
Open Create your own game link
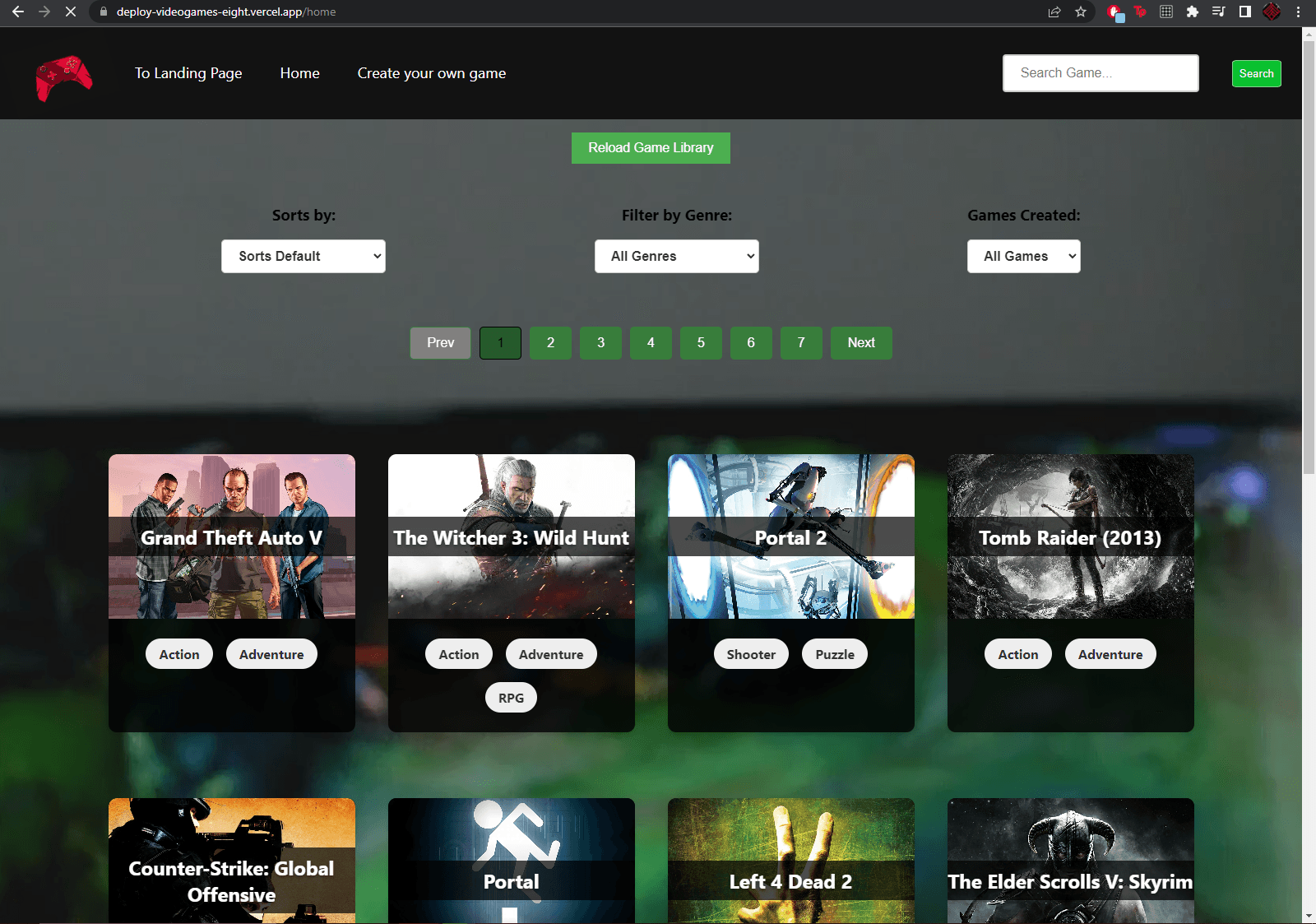(x=432, y=73)
